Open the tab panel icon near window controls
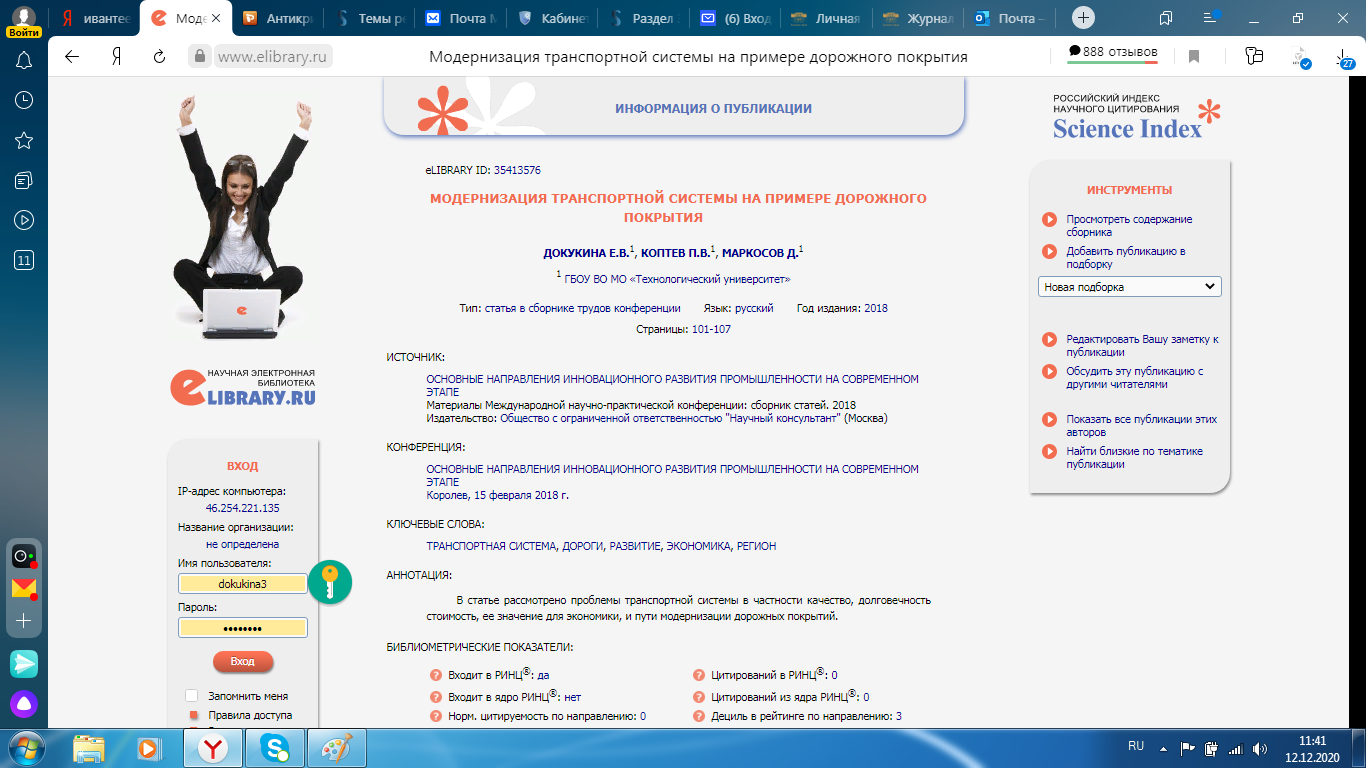 coord(1166,18)
